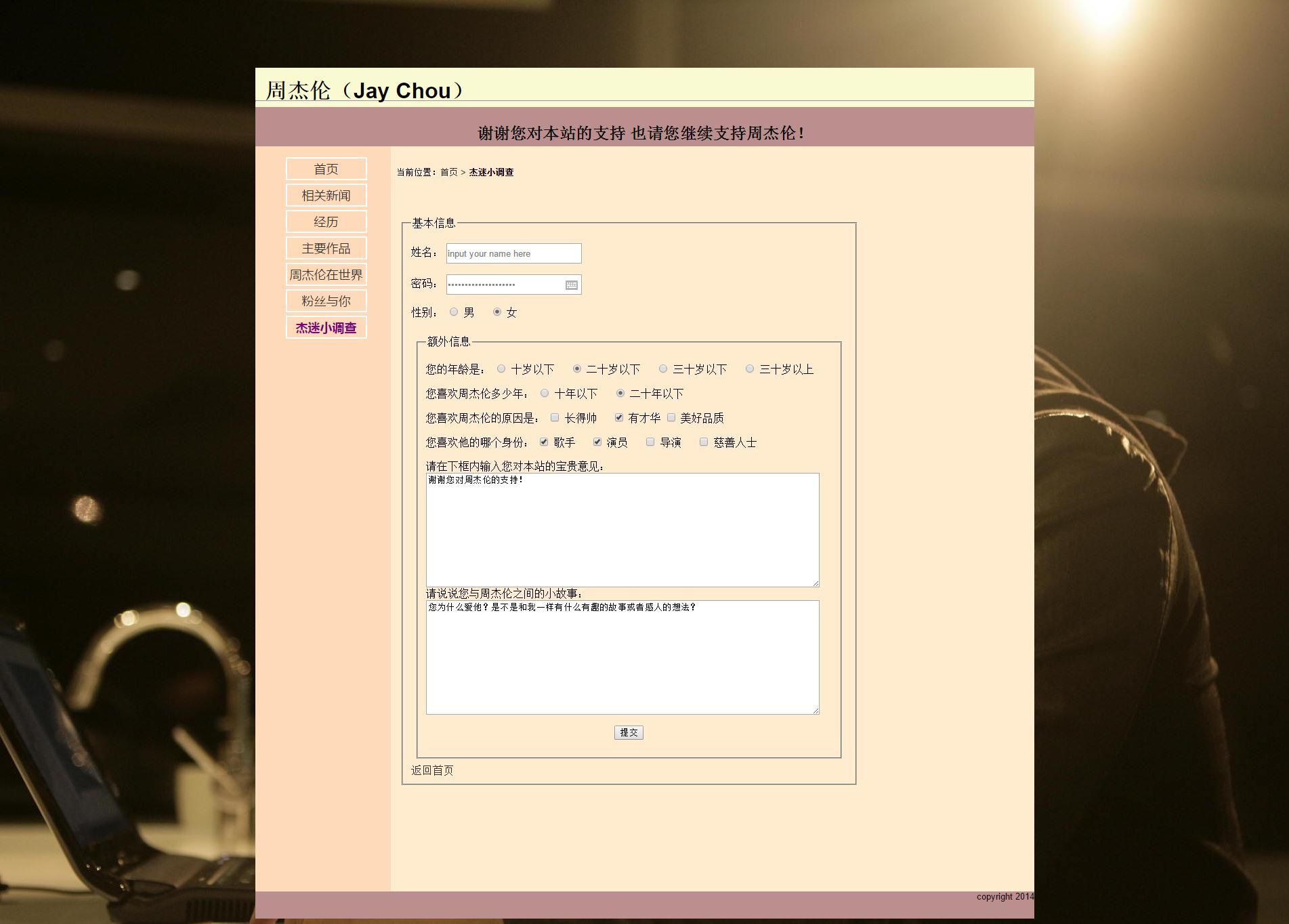Screen dimensions: 1289x924
Task: Uncheck the 有才华 checkbox
Action: pos(619,418)
